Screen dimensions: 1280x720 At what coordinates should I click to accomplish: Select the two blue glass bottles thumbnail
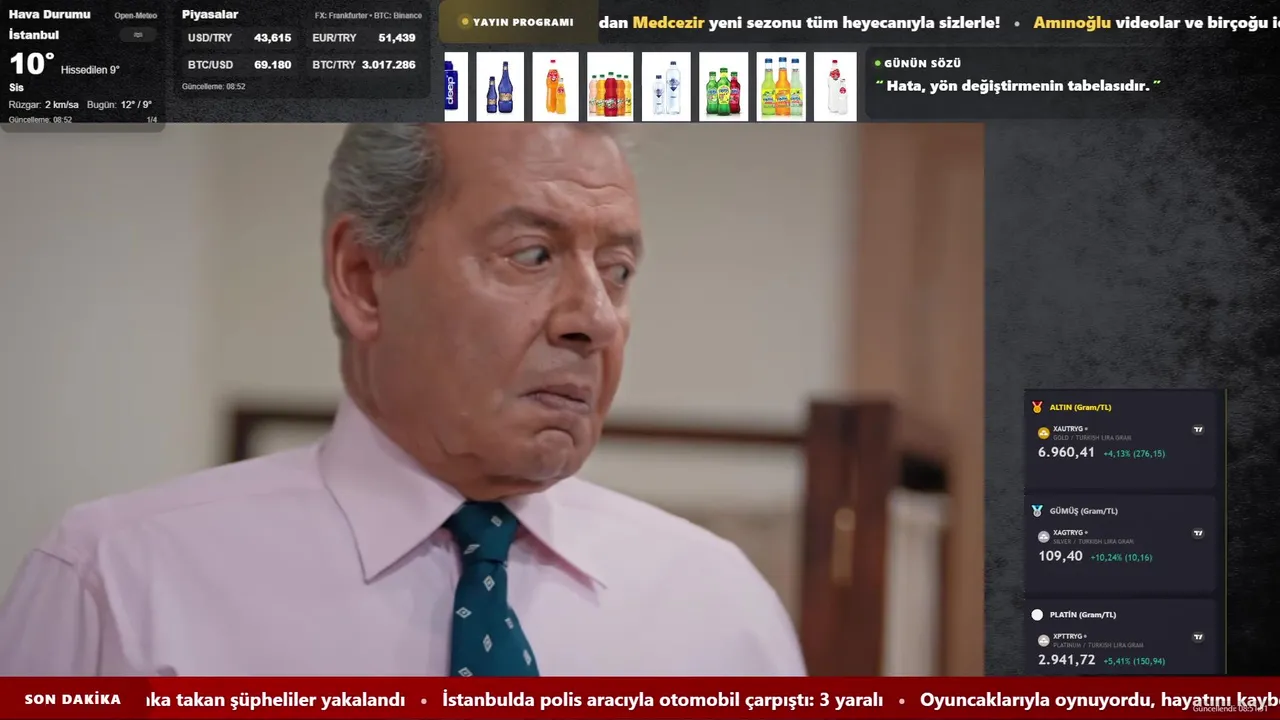[500, 87]
